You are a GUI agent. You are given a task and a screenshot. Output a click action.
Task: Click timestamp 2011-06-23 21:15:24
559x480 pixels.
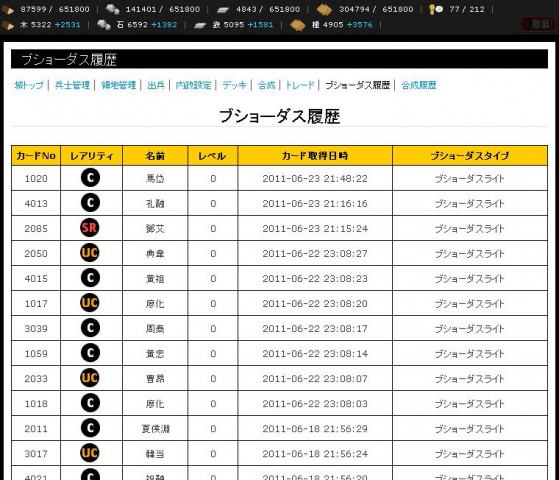pos(315,228)
